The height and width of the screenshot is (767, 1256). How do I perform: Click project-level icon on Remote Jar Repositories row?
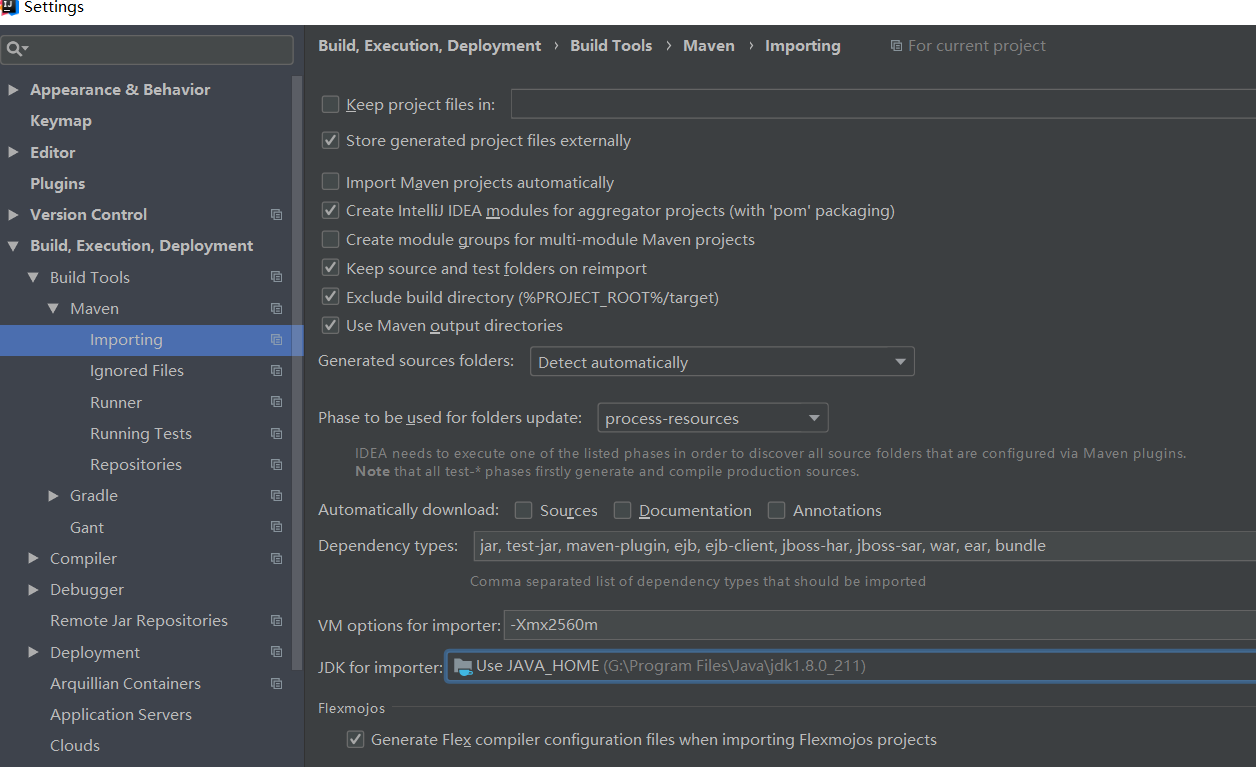pos(276,621)
